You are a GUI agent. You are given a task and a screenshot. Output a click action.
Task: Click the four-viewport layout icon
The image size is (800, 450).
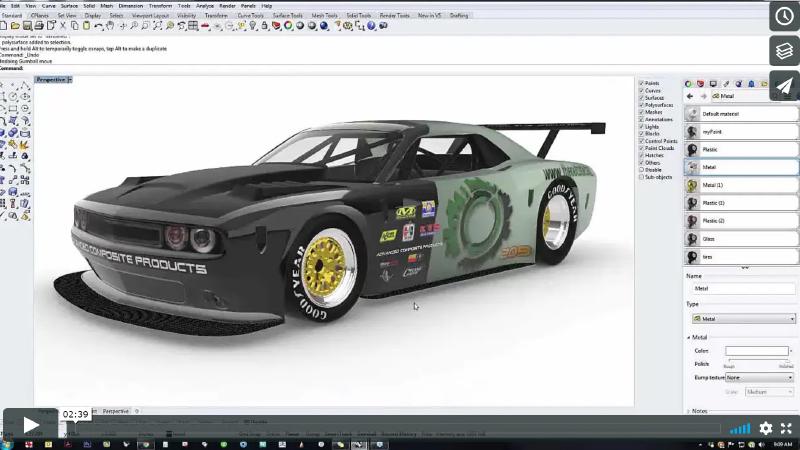pos(193,26)
